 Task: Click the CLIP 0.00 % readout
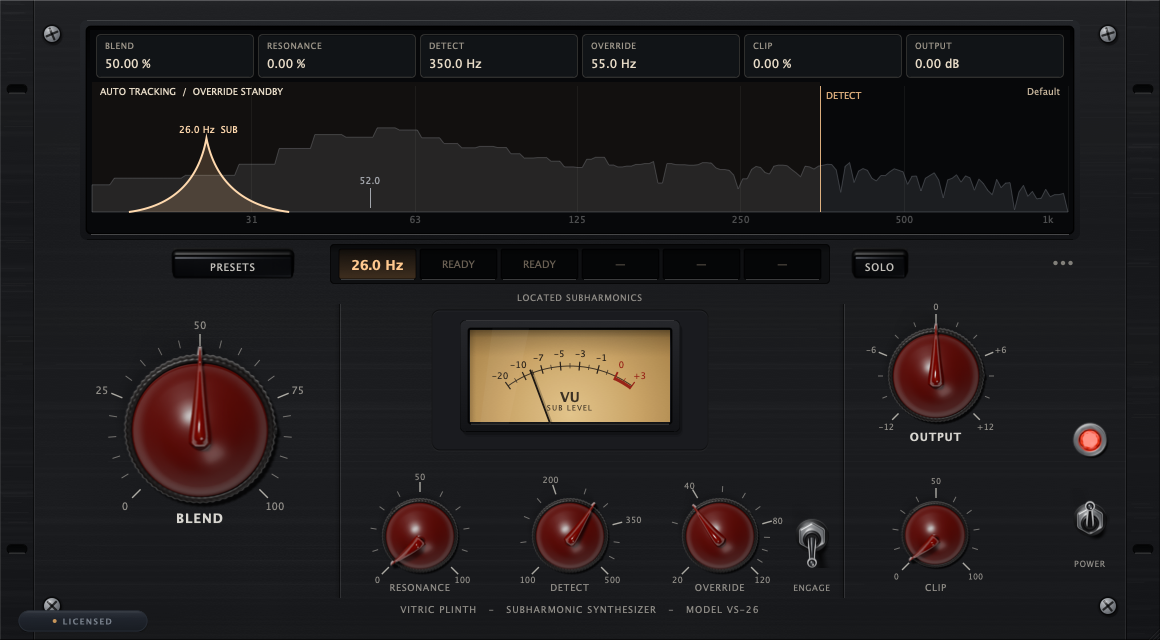823,55
